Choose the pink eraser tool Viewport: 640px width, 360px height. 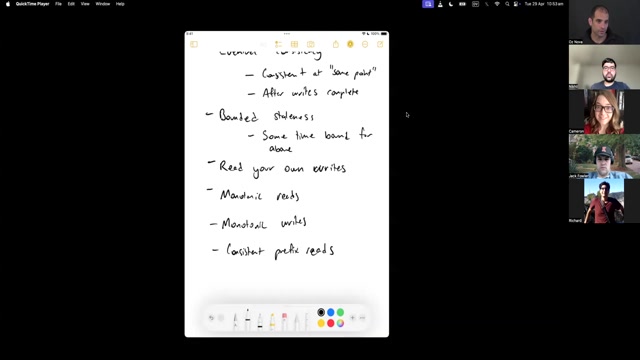284,321
